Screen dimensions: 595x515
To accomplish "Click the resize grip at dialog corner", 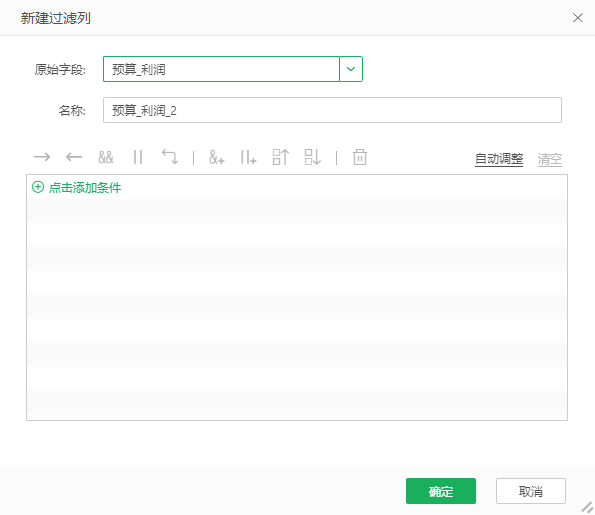I will coord(587,507).
